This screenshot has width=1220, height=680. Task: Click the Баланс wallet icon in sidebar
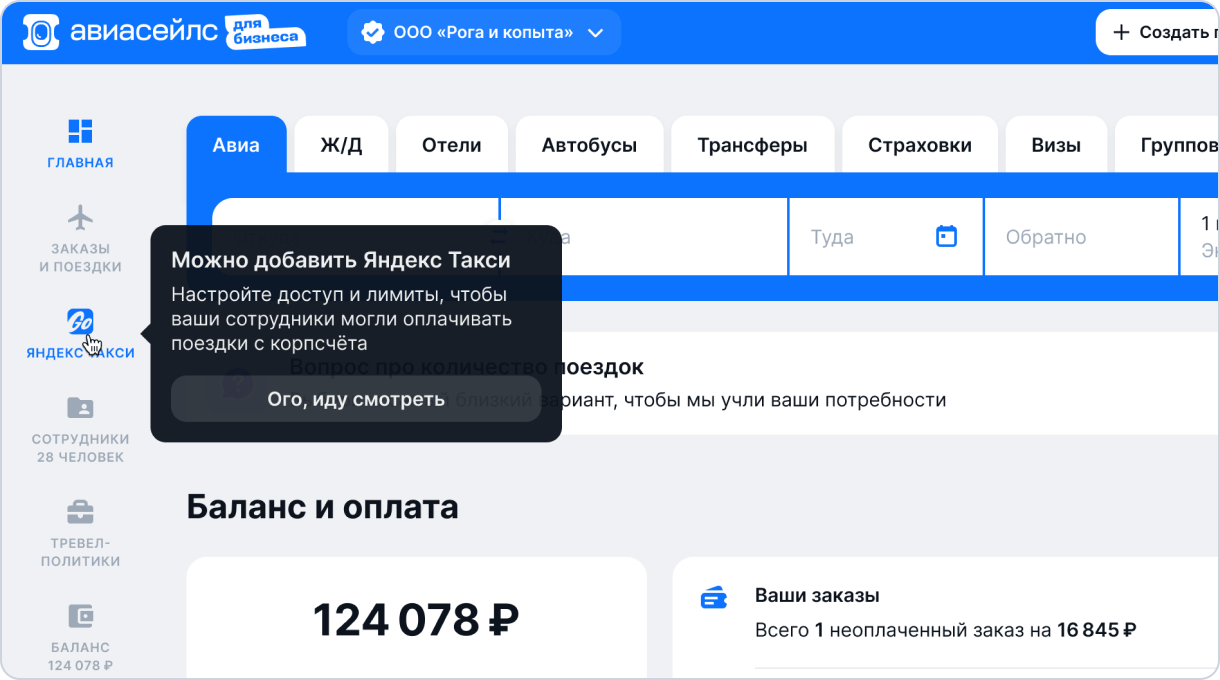80,615
